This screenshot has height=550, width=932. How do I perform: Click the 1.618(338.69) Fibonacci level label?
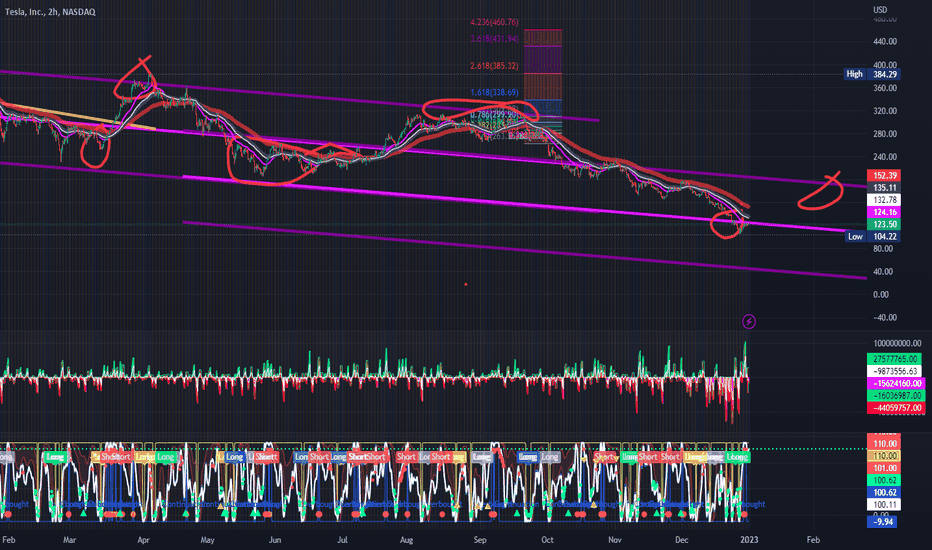495,93
